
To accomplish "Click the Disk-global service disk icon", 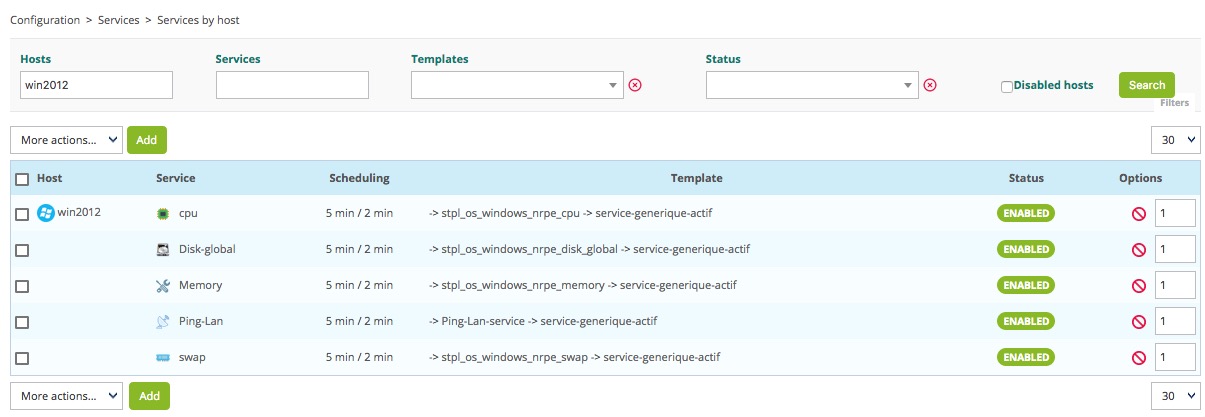I will pyautogui.click(x=164, y=249).
